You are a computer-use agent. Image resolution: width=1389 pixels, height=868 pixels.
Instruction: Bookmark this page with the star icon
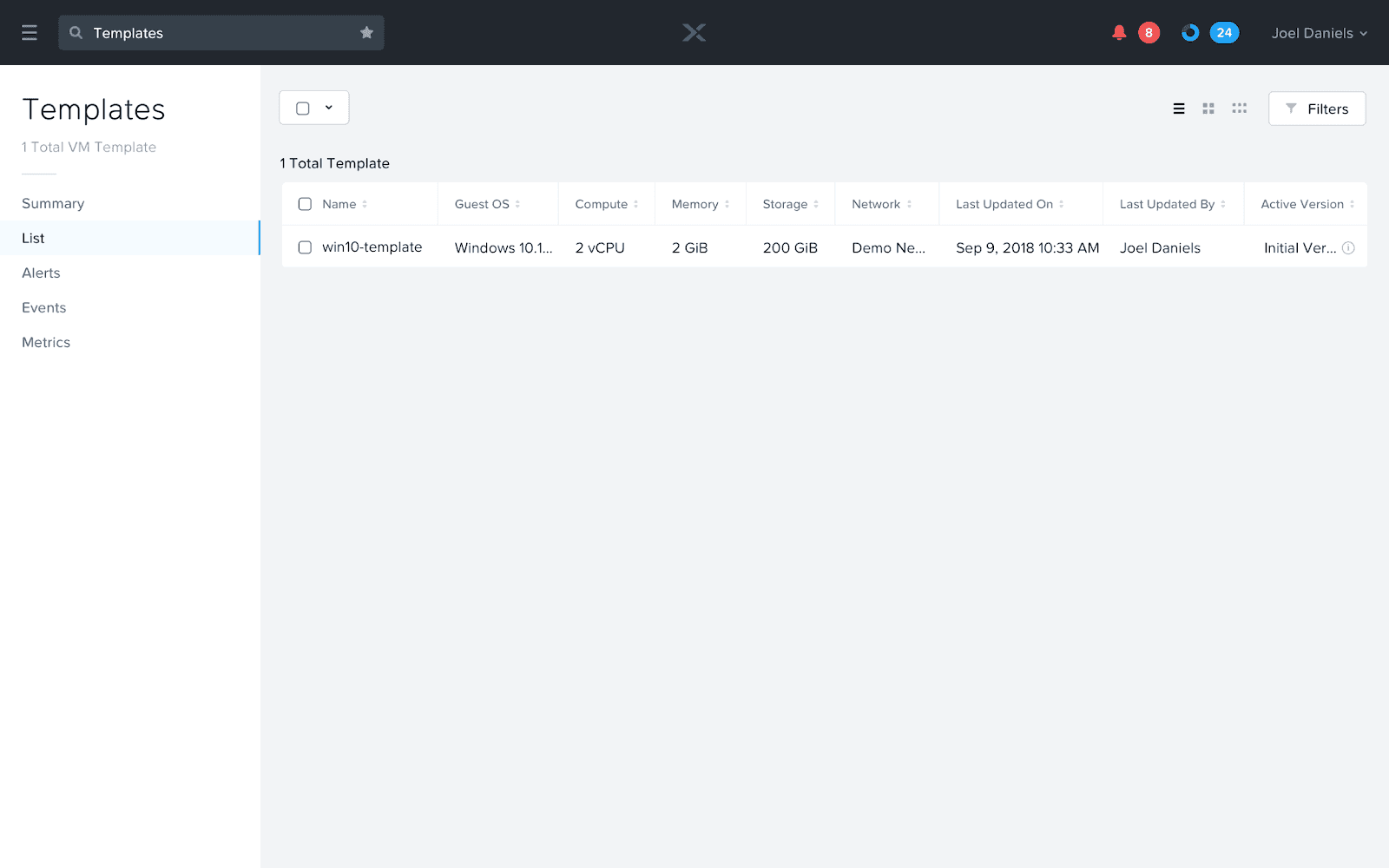pyautogui.click(x=366, y=33)
